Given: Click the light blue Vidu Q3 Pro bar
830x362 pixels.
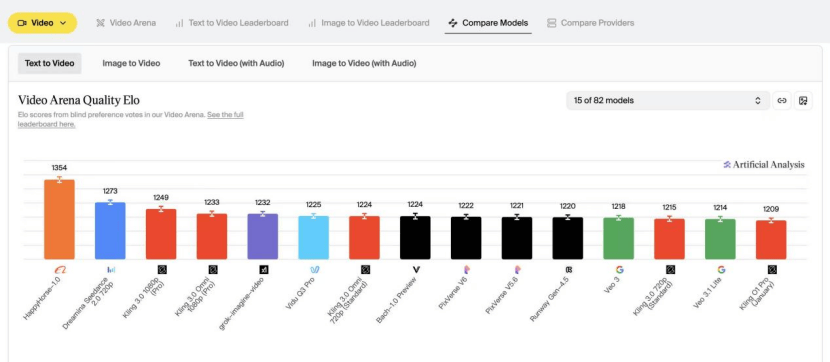Looking at the screenshot, I should (x=313, y=238).
